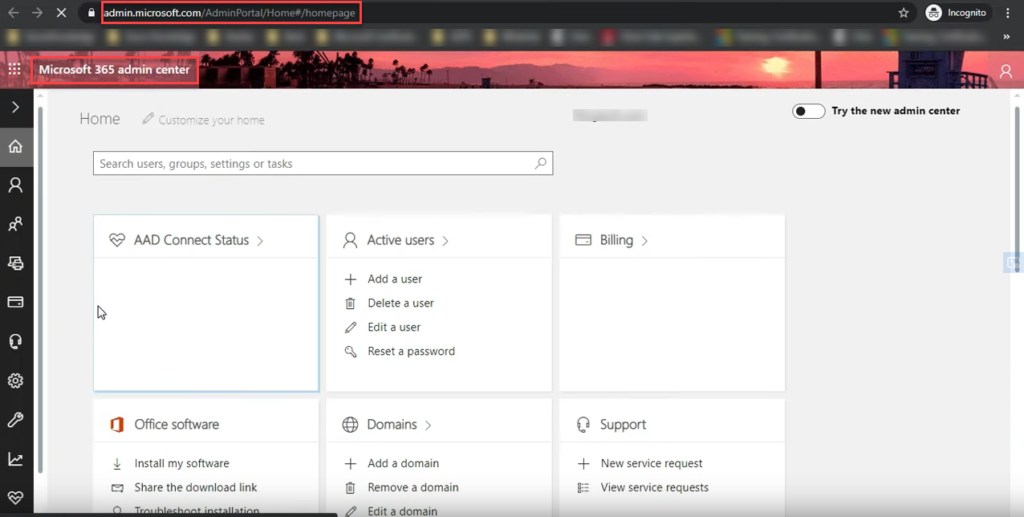The height and width of the screenshot is (517, 1024).
Task: Show more bookmarks with the double chevron
Action: point(1006,37)
